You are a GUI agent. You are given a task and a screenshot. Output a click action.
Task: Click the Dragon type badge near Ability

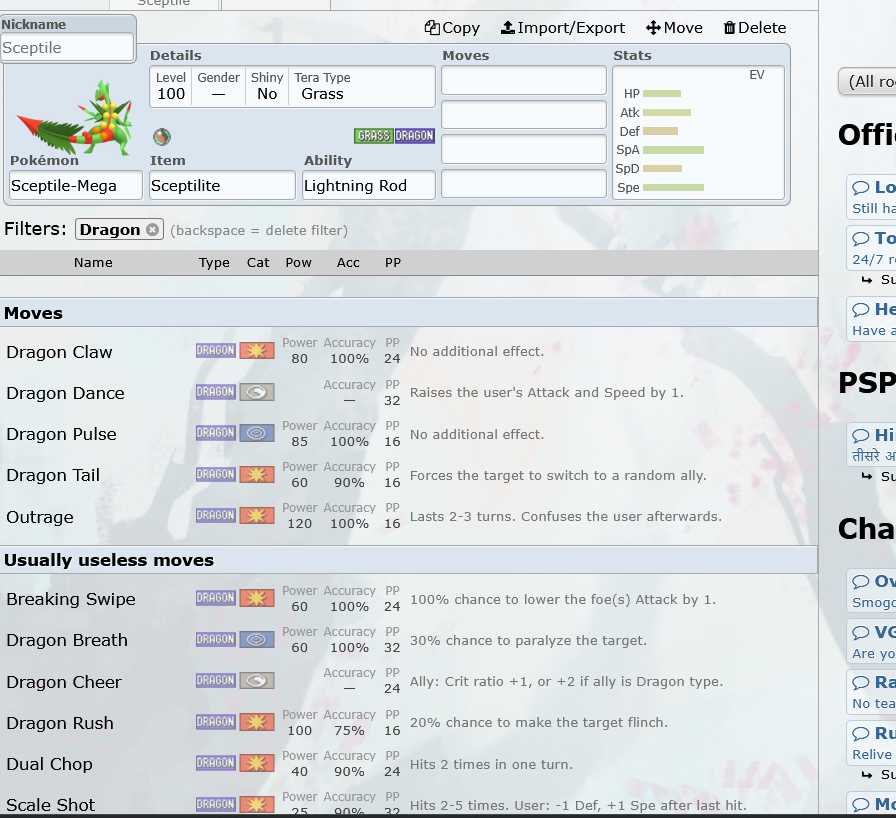pos(415,136)
